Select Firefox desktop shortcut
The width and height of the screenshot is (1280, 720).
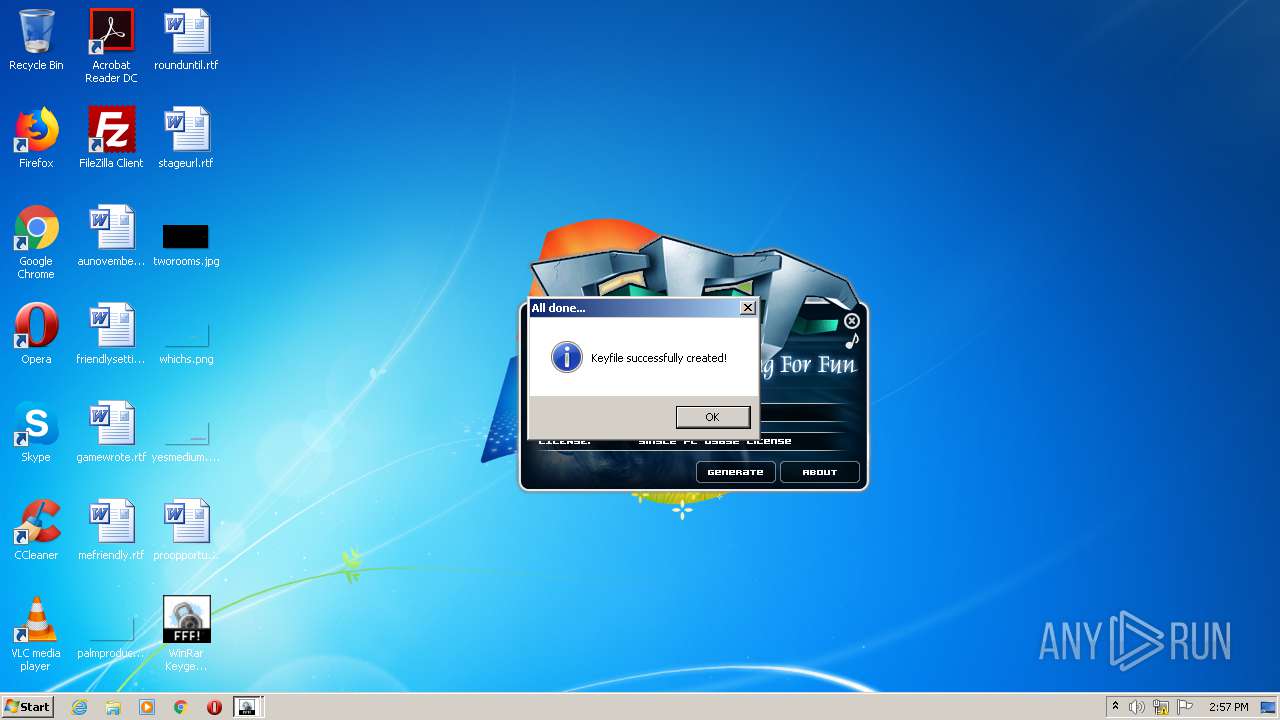36,138
